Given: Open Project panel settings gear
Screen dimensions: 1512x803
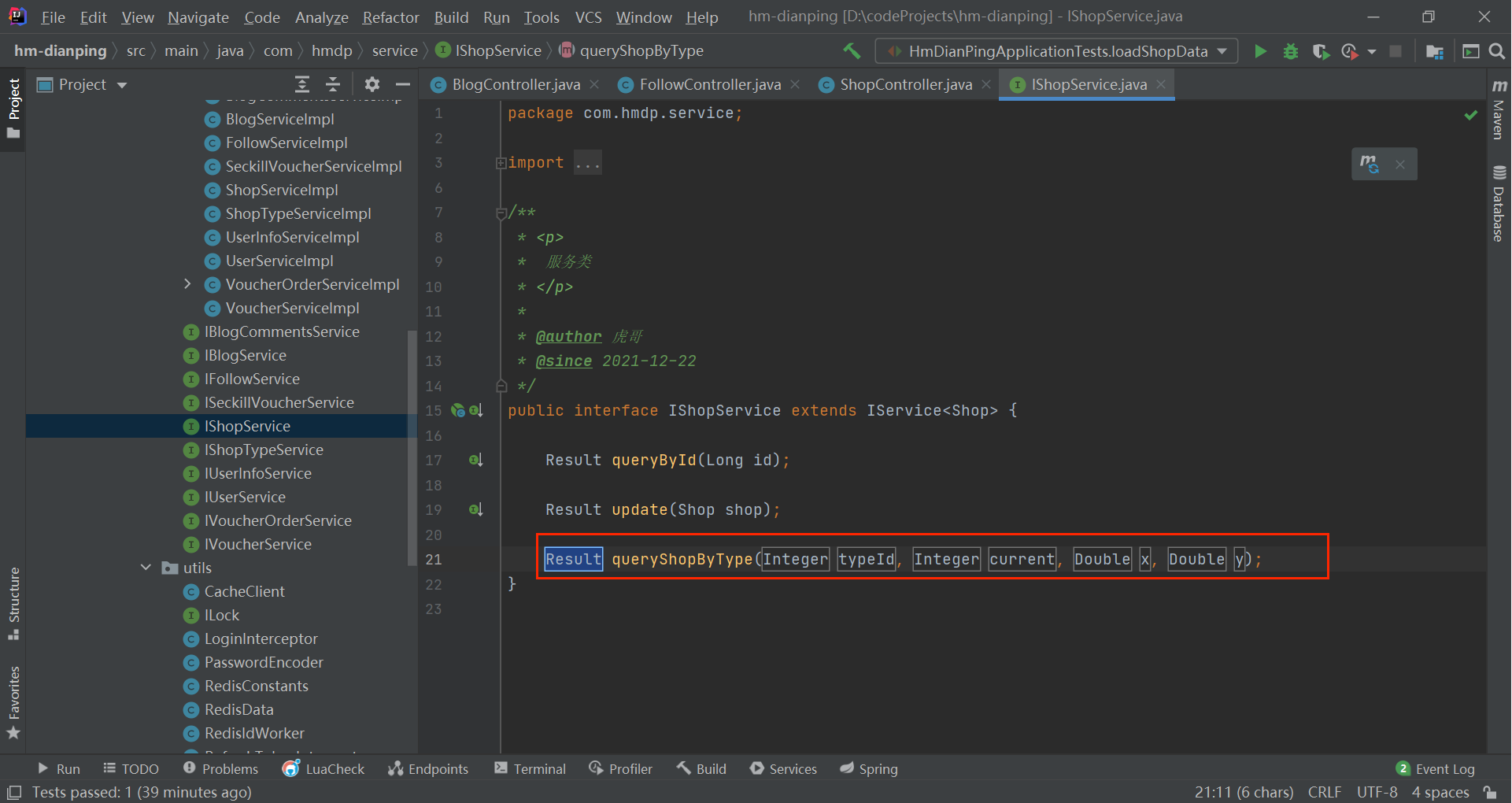Looking at the screenshot, I should pyautogui.click(x=372, y=84).
